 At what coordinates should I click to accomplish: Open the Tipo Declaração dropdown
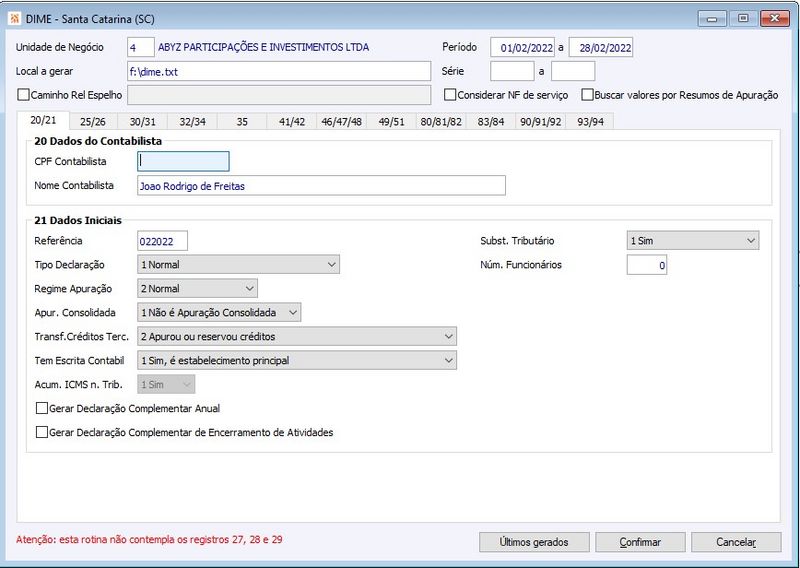tap(238, 264)
